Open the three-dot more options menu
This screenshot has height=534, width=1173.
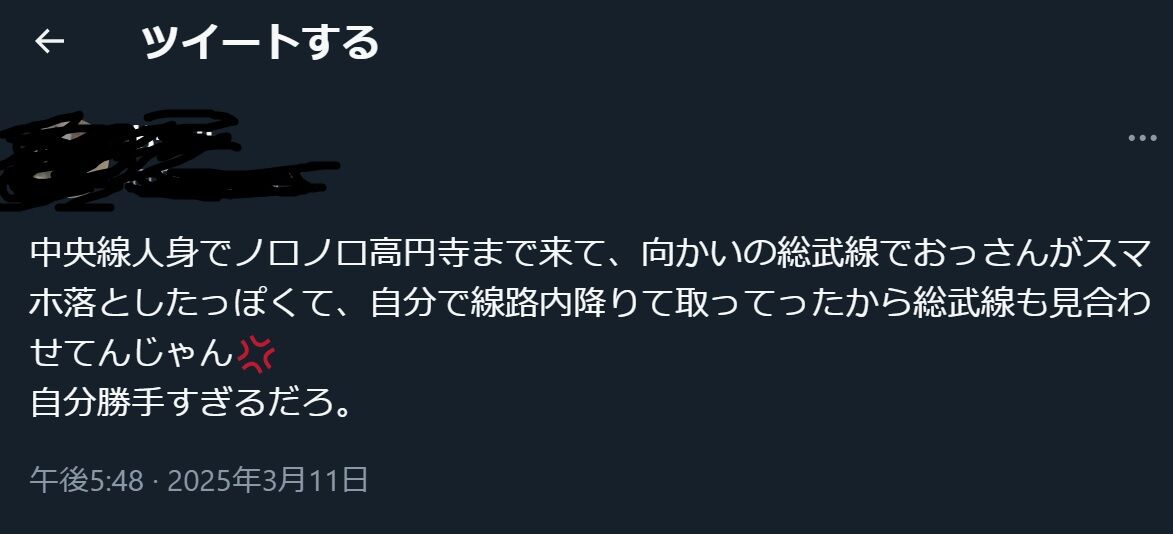tap(1142, 138)
